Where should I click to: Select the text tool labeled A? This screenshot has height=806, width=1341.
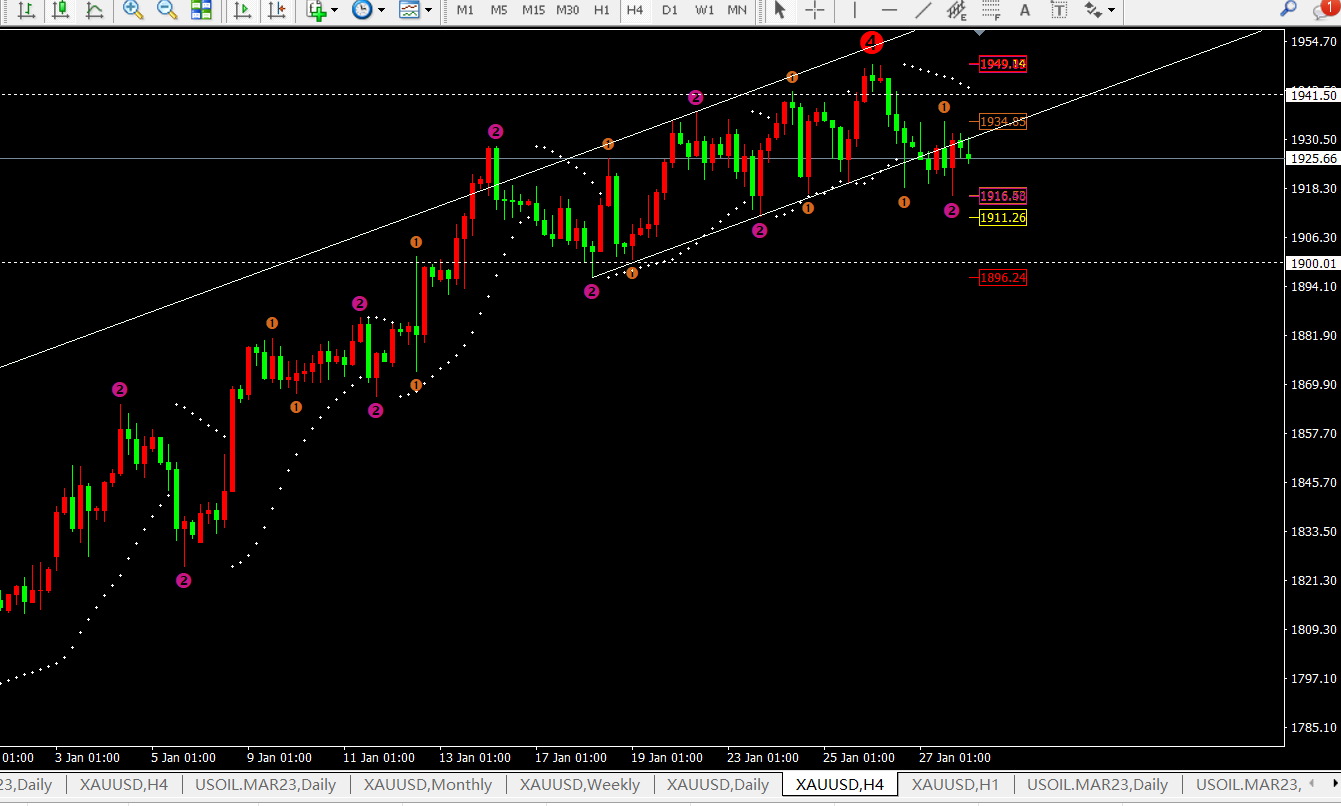[x=1024, y=11]
